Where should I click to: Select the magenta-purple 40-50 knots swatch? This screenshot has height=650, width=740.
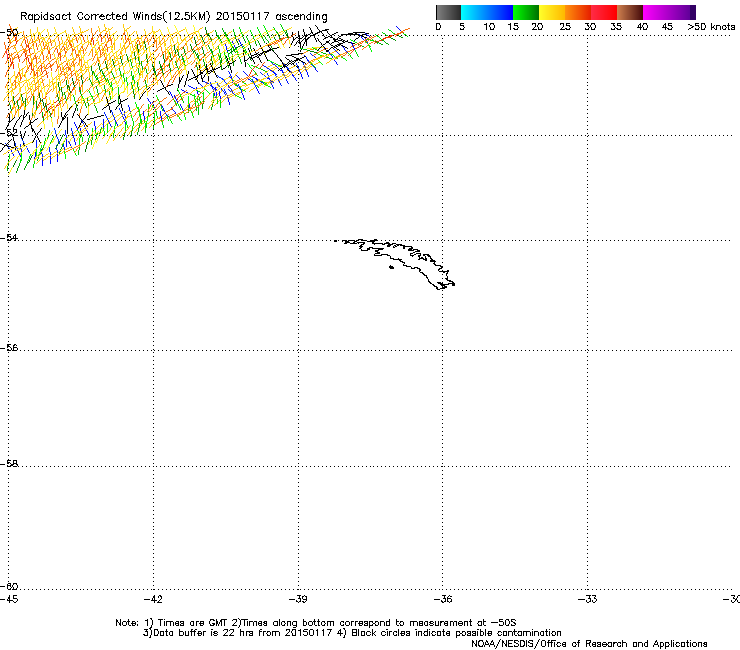coord(669,12)
